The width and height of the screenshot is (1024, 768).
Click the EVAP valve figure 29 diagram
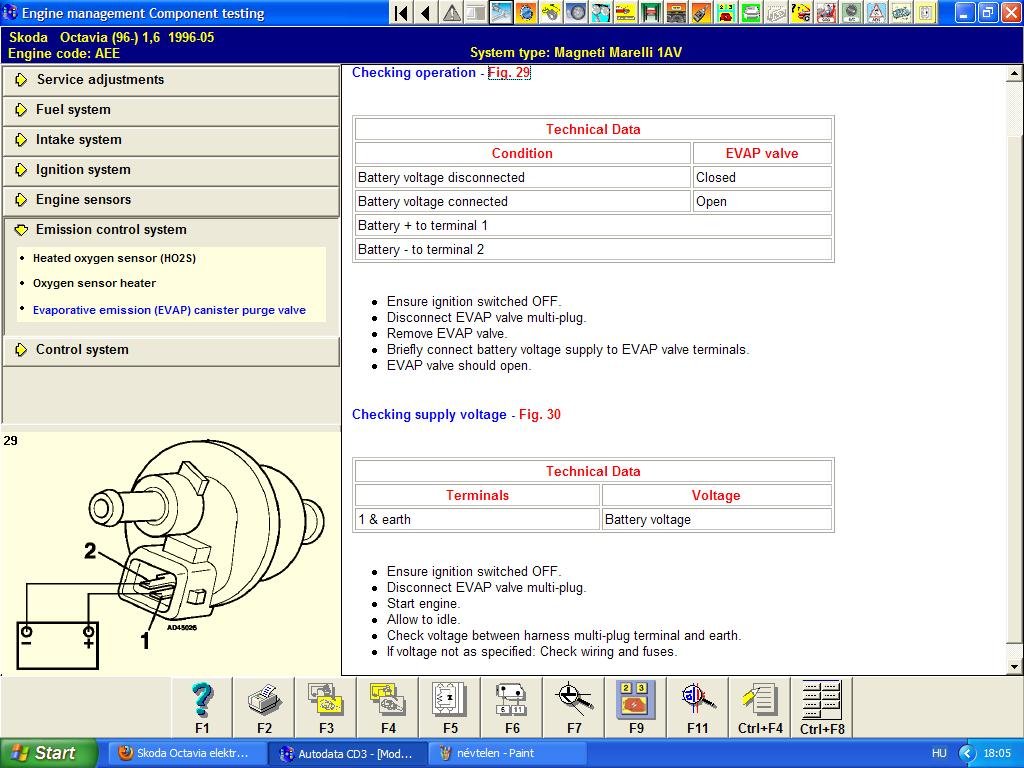coord(171,554)
